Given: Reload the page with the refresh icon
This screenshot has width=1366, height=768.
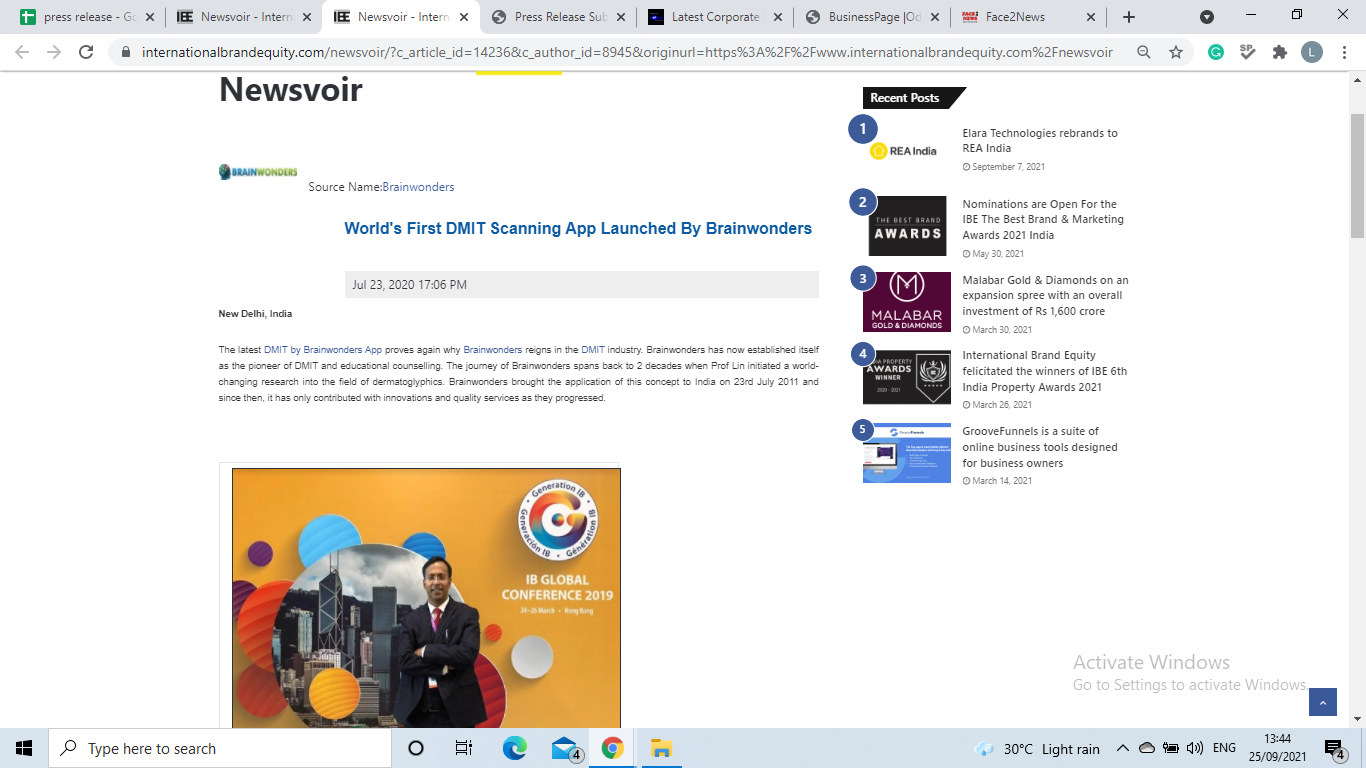Looking at the screenshot, I should [x=86, y=52].
